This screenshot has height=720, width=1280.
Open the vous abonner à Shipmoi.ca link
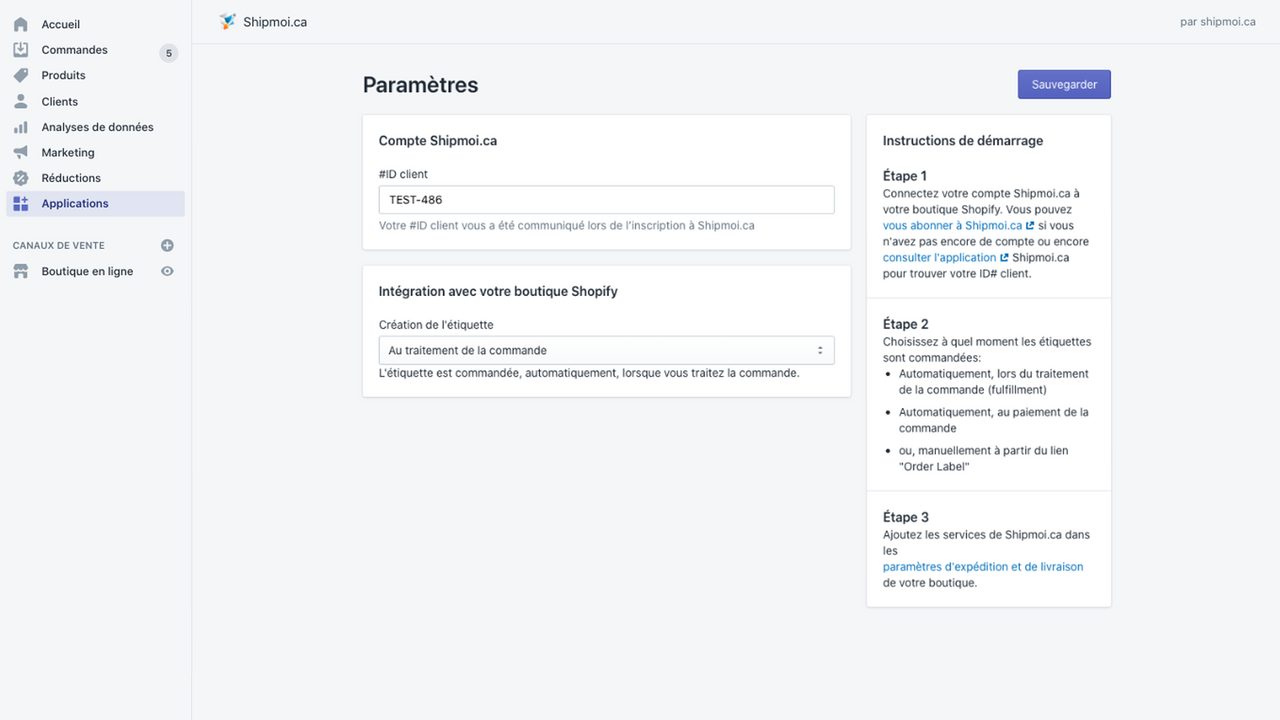(951, 225)
